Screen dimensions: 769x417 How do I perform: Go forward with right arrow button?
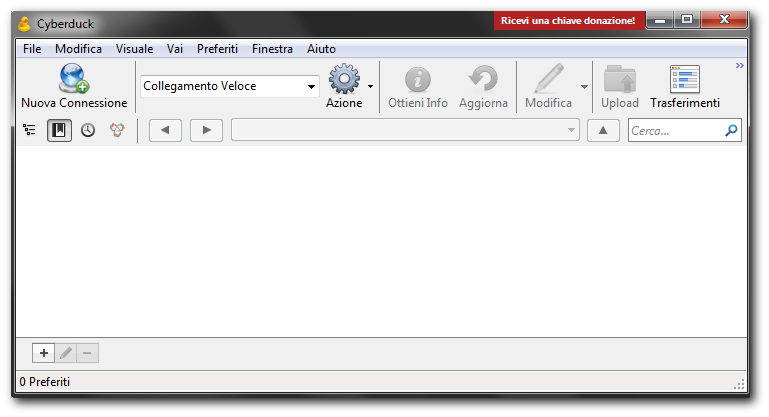tap(206, 130)
